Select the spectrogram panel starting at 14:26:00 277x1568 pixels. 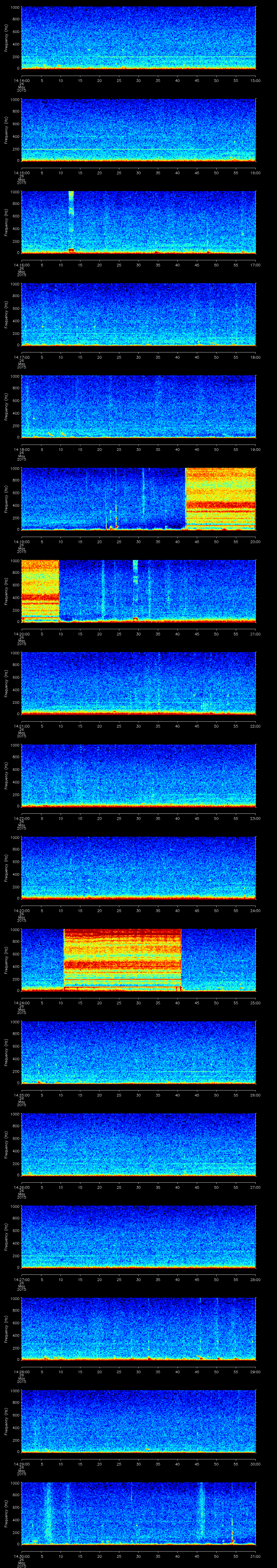[138, 1144]
